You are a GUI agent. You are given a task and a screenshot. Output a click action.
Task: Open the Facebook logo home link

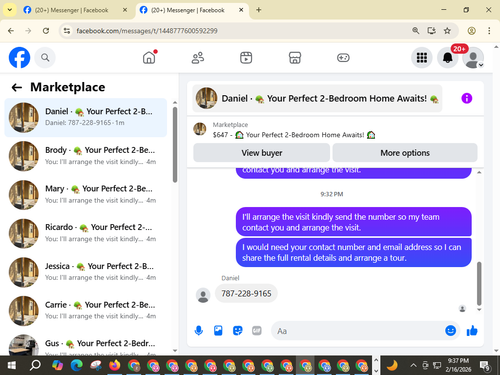[19, 58]
